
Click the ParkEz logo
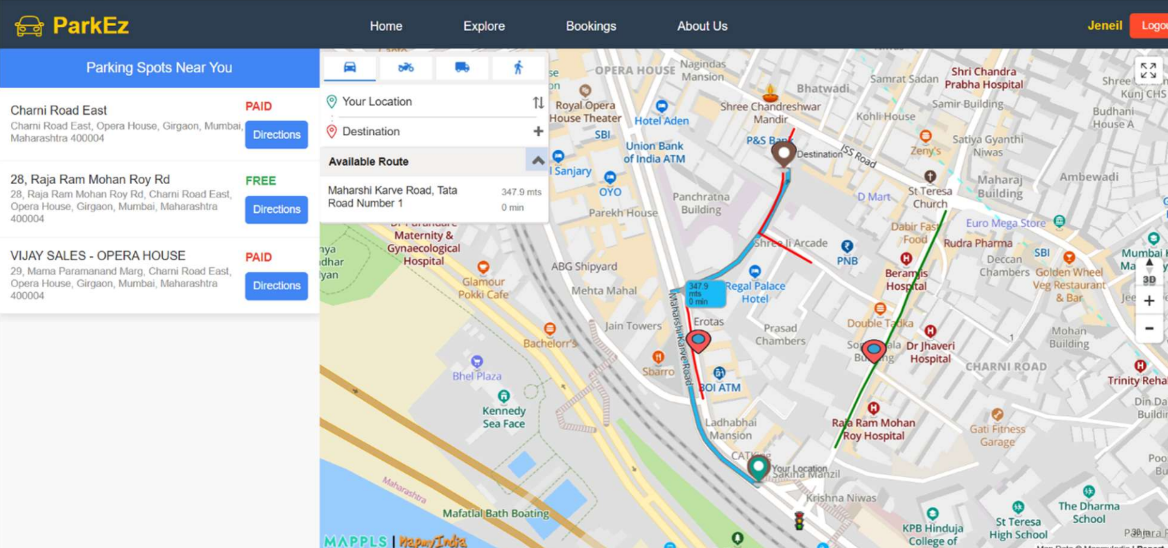(72, 25)
